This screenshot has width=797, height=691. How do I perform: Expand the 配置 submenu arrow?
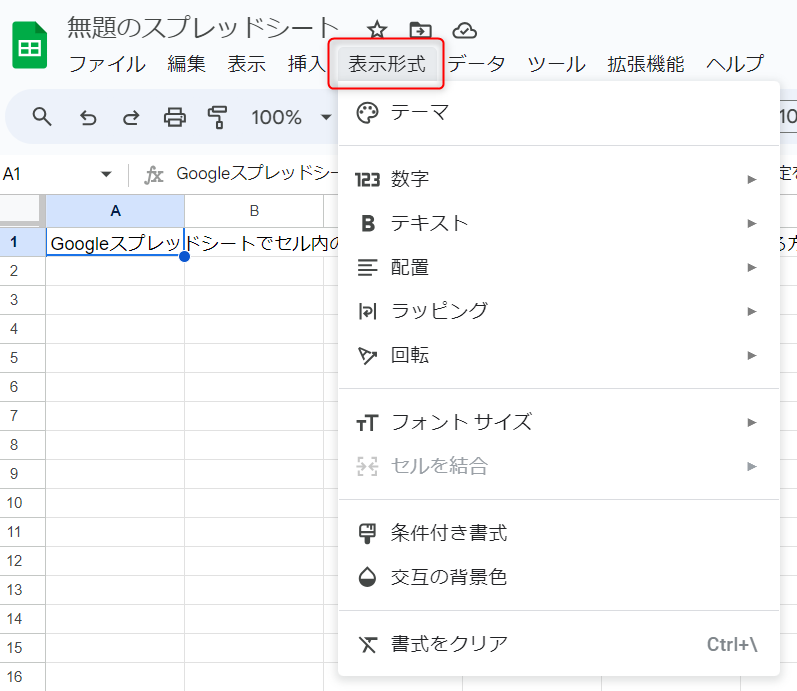coord(752,267)
